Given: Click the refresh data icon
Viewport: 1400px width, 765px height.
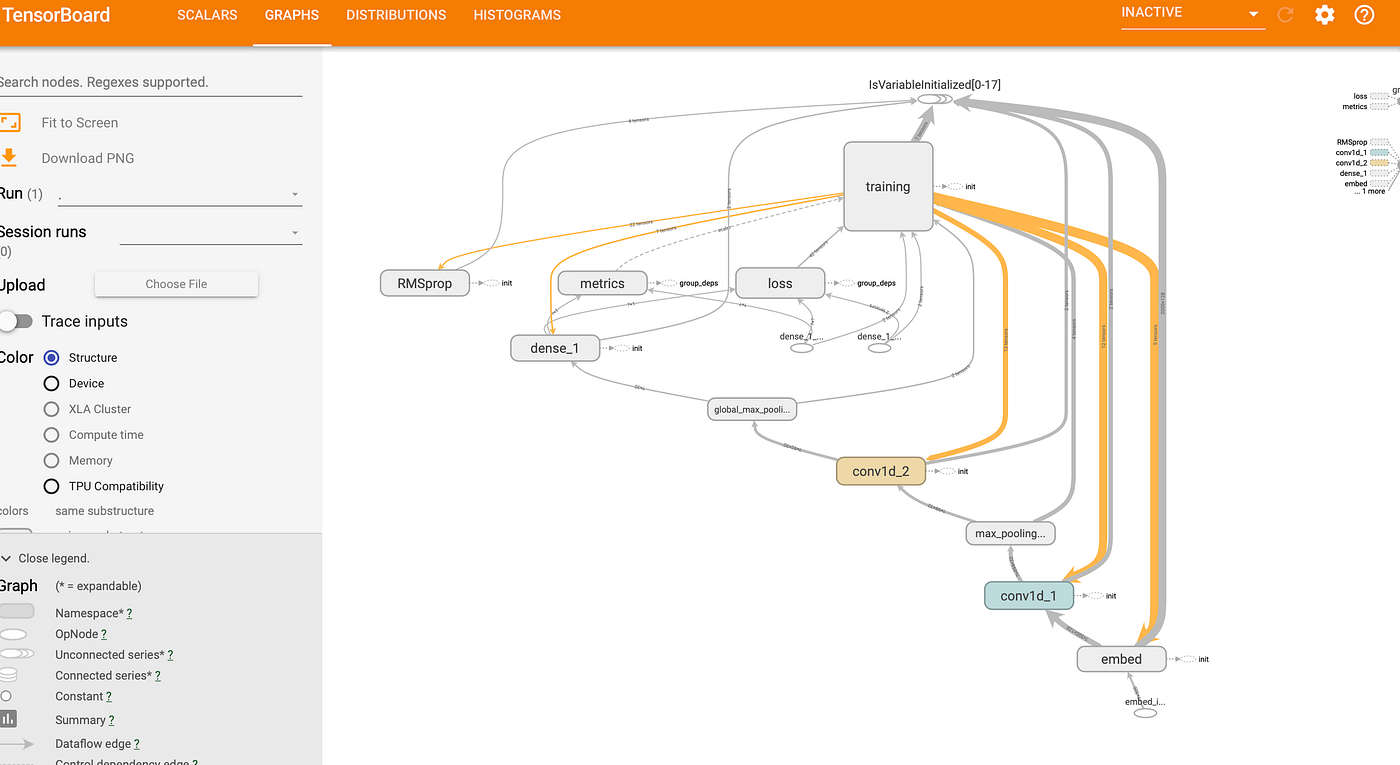Looking at the screenshot, I should tap(1285, 15).
